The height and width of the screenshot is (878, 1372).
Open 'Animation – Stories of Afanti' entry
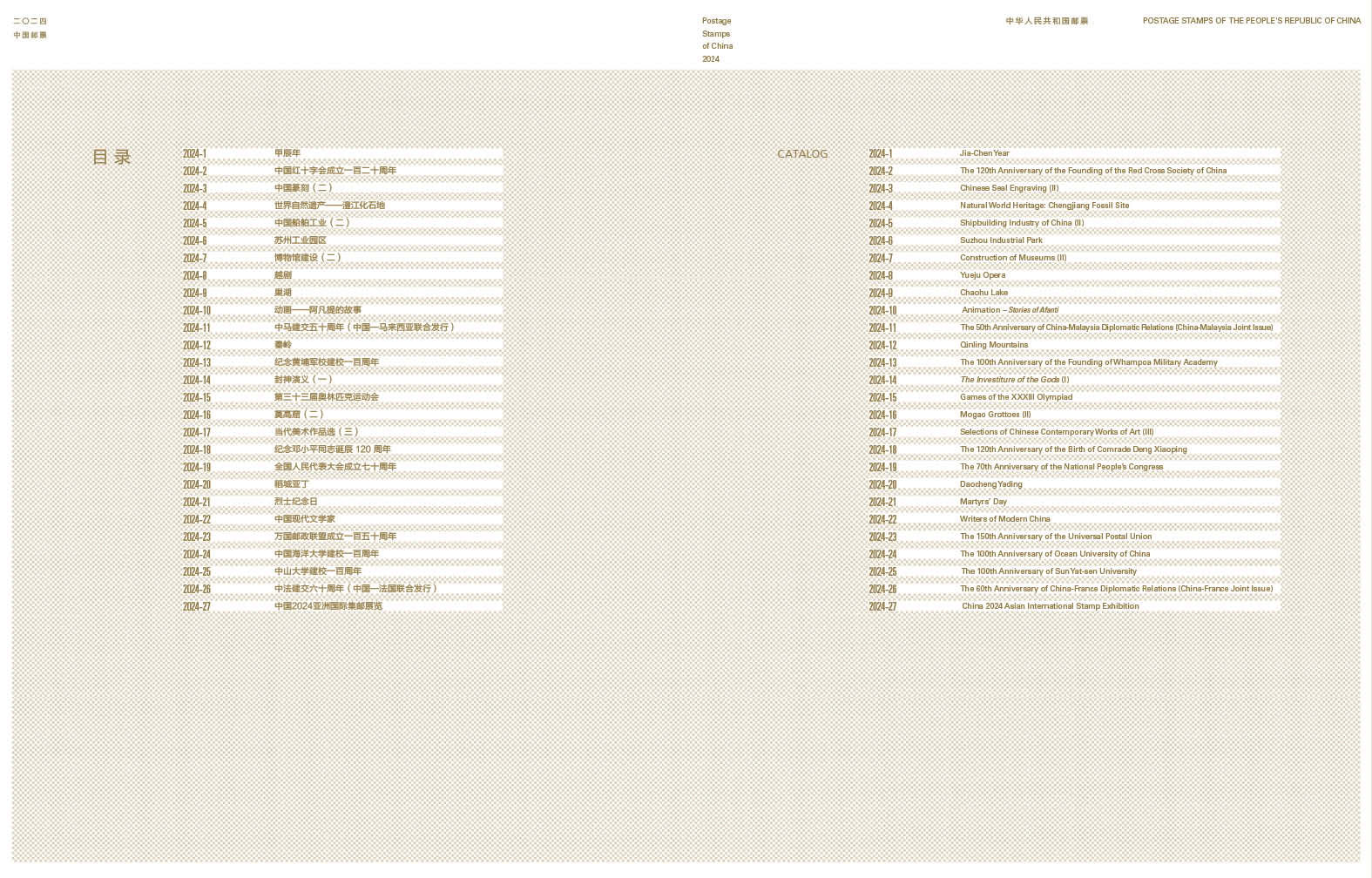(1010, 310)
